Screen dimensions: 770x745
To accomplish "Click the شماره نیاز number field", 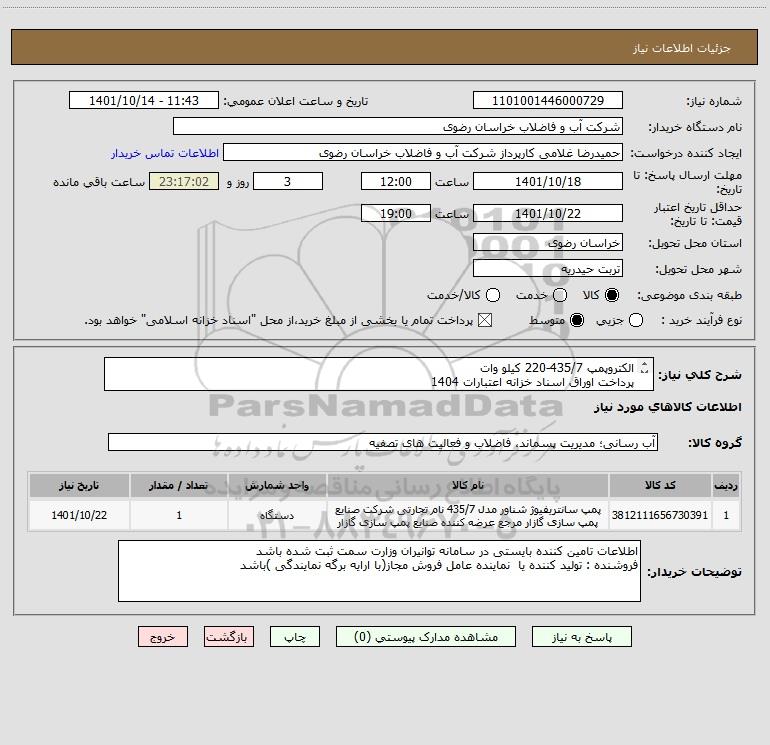I will pyautogui.click(x=548, y=101).
